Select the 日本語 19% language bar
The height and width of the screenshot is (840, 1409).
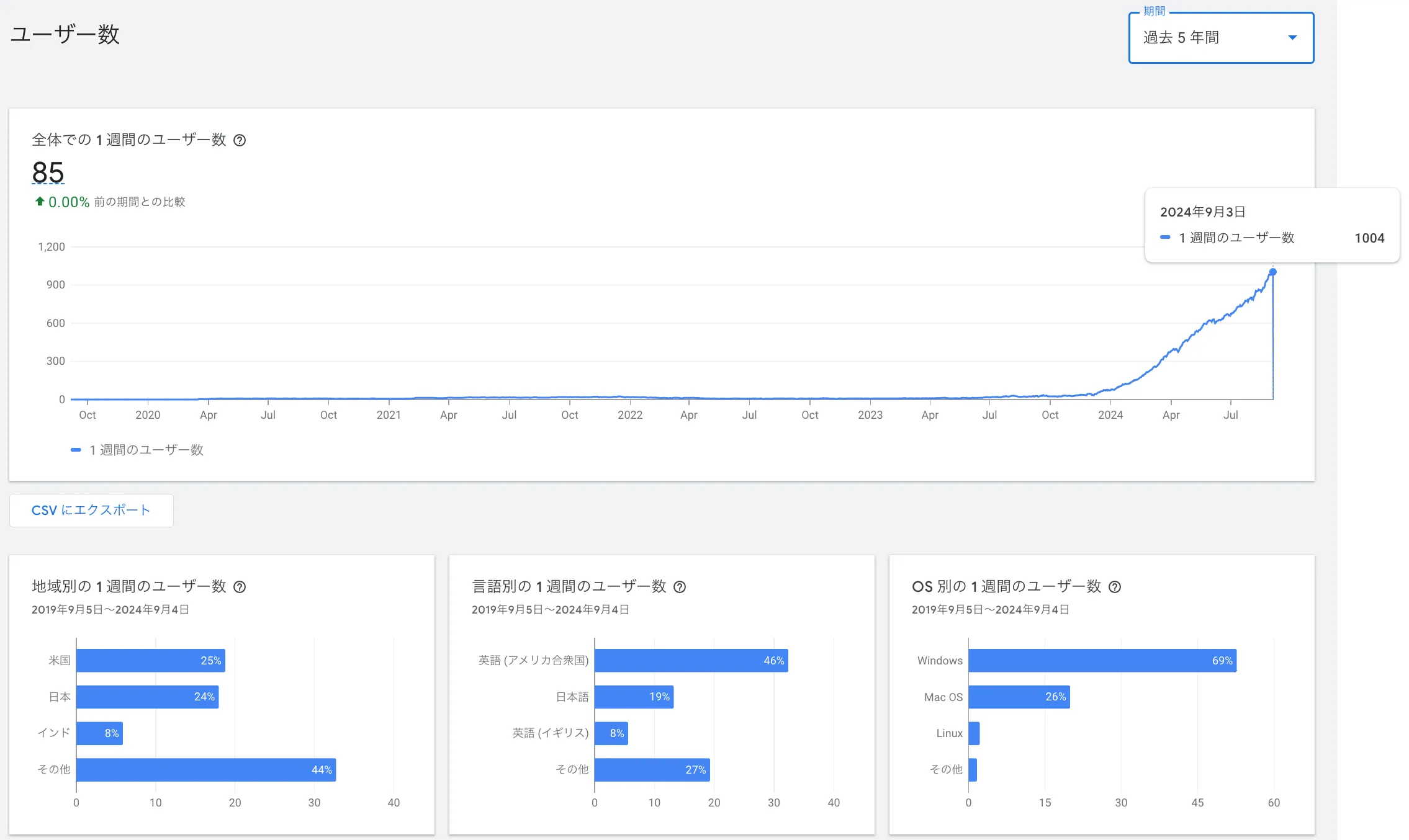[634, 697]
